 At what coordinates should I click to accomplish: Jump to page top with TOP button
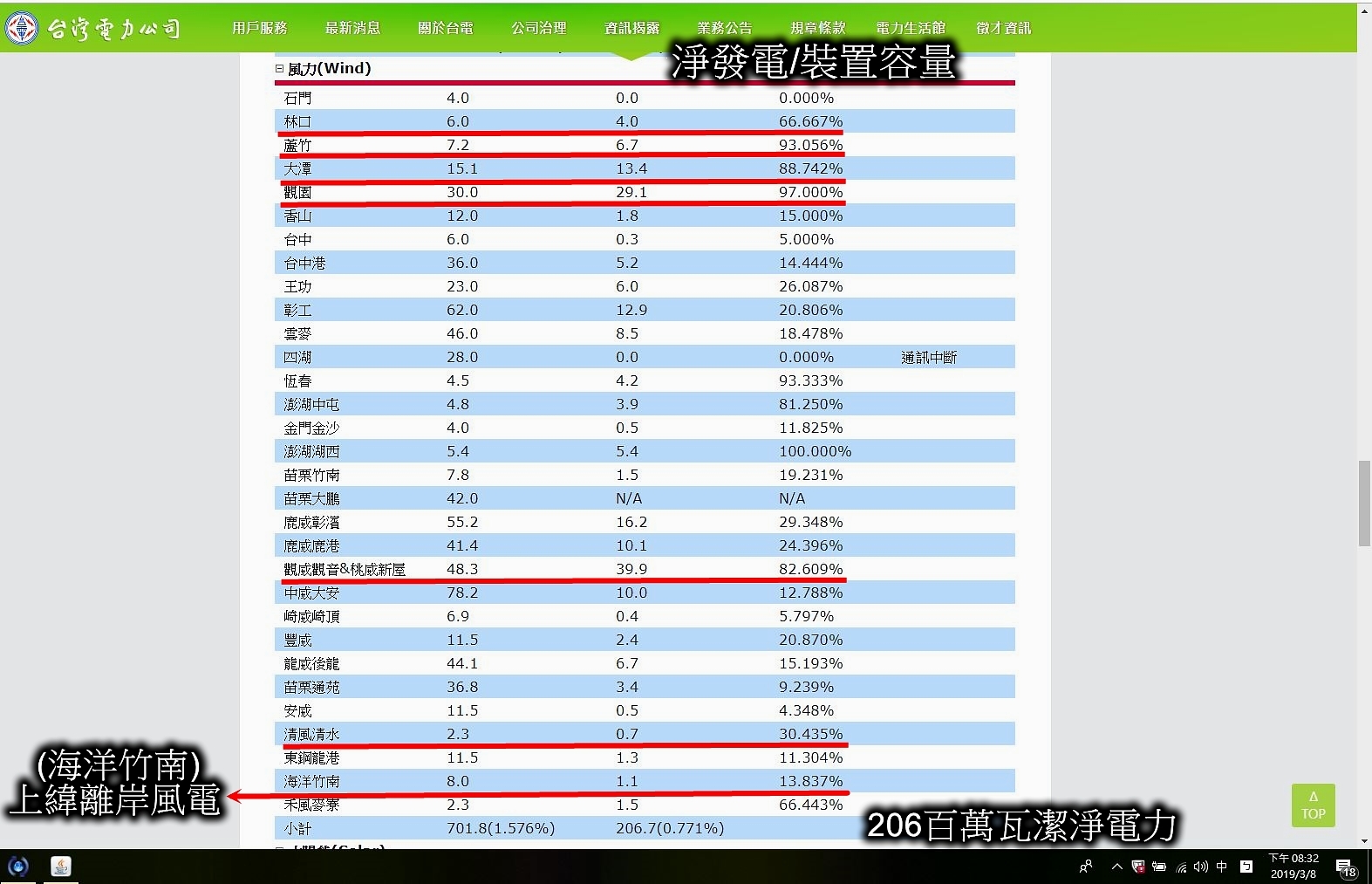coord(1313,805)
